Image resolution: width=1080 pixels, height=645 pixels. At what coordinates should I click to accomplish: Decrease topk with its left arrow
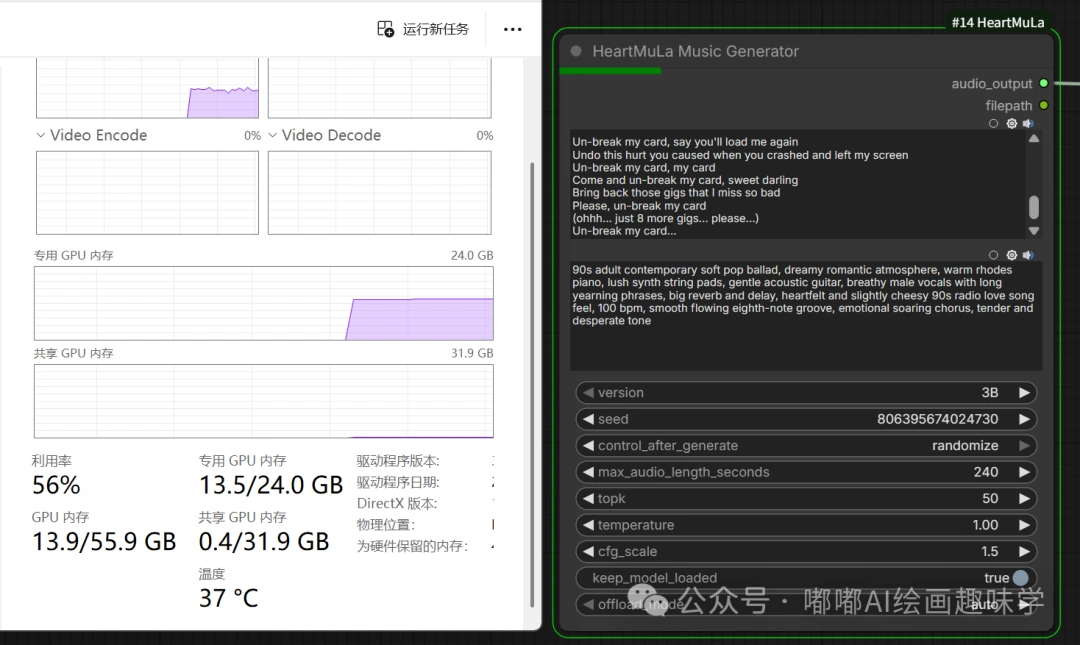click(588, 498)
